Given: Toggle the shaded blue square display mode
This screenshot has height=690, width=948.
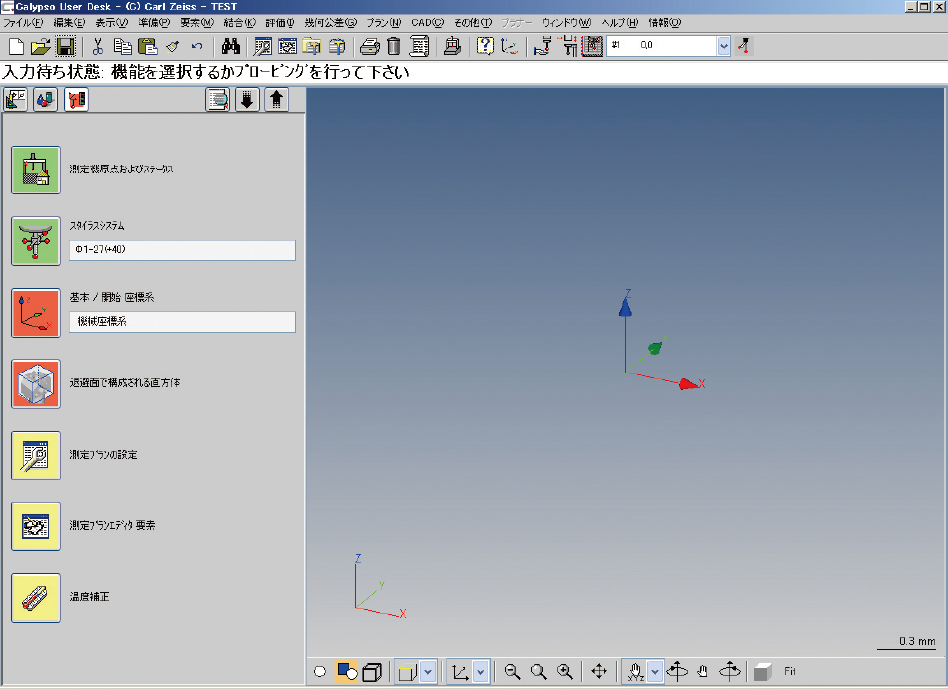Looking at the screenshot, I should tap(347, 671).
